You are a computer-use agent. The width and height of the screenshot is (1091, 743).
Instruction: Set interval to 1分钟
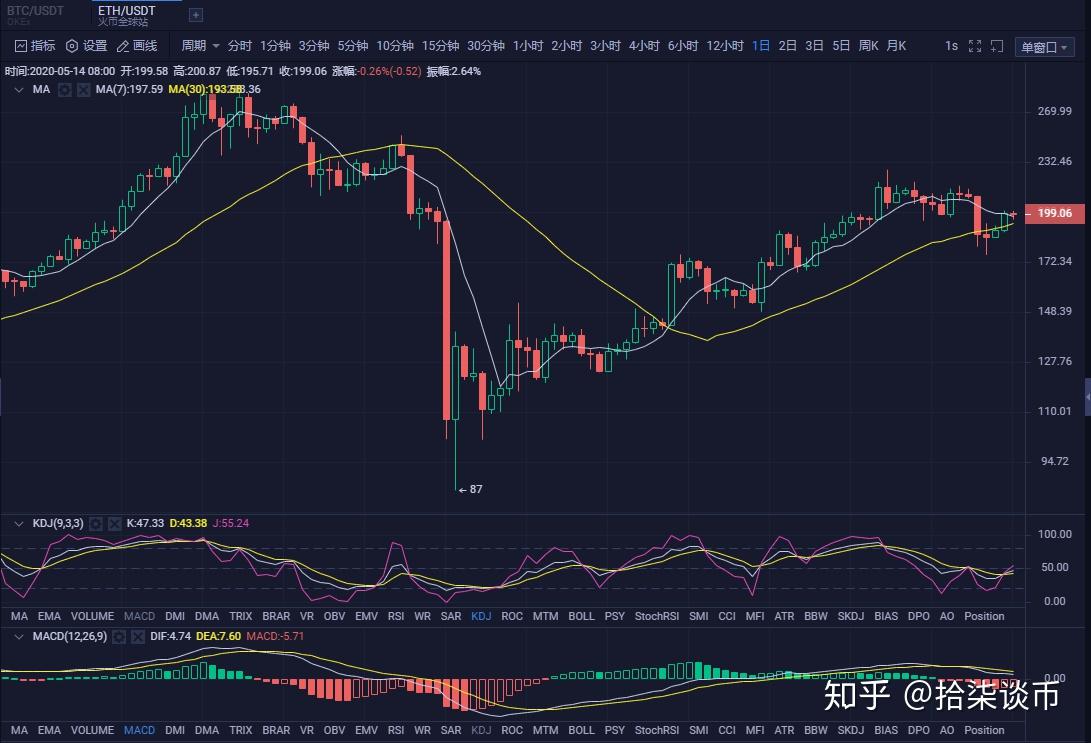click(x=275, y=46)
